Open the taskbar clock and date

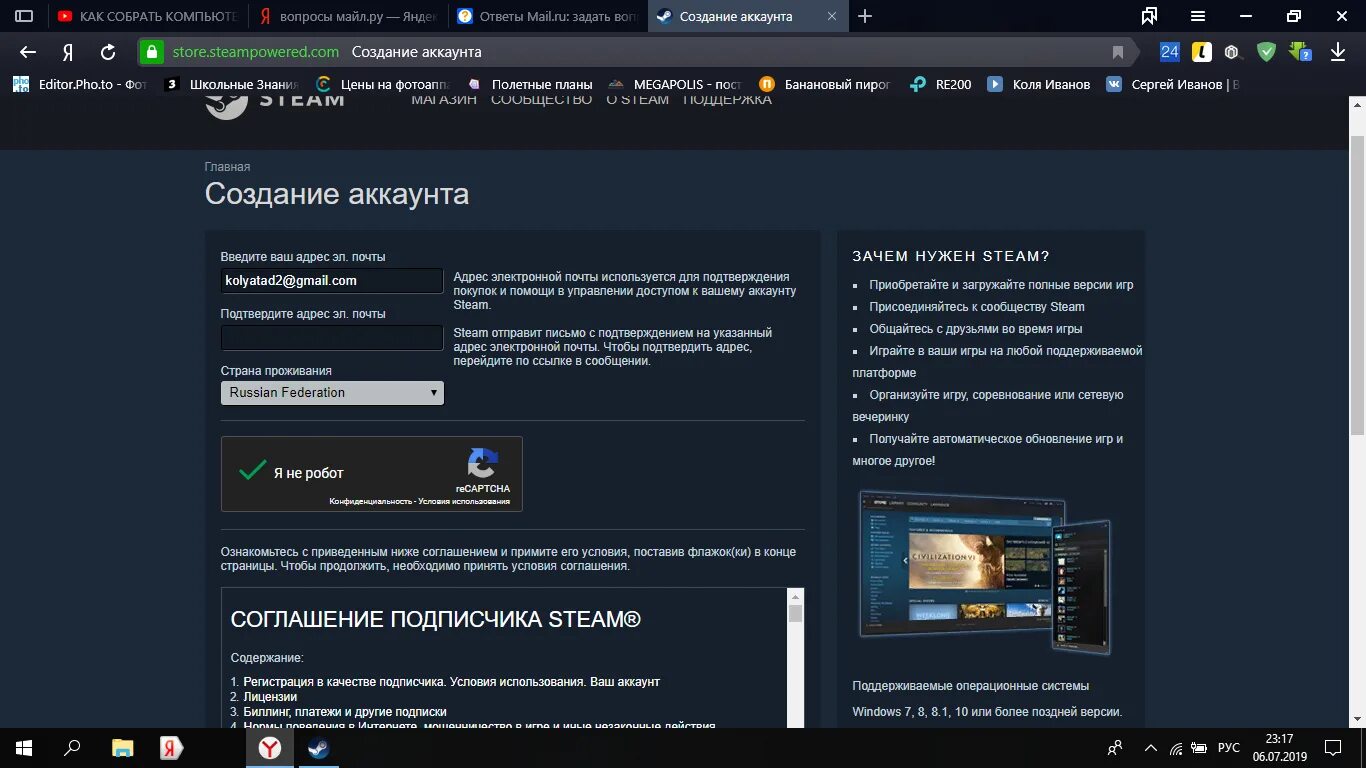click(1279, 748)
